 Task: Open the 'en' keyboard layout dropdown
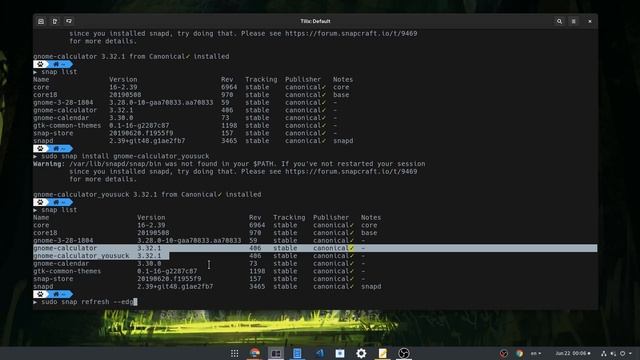[536, 353]
